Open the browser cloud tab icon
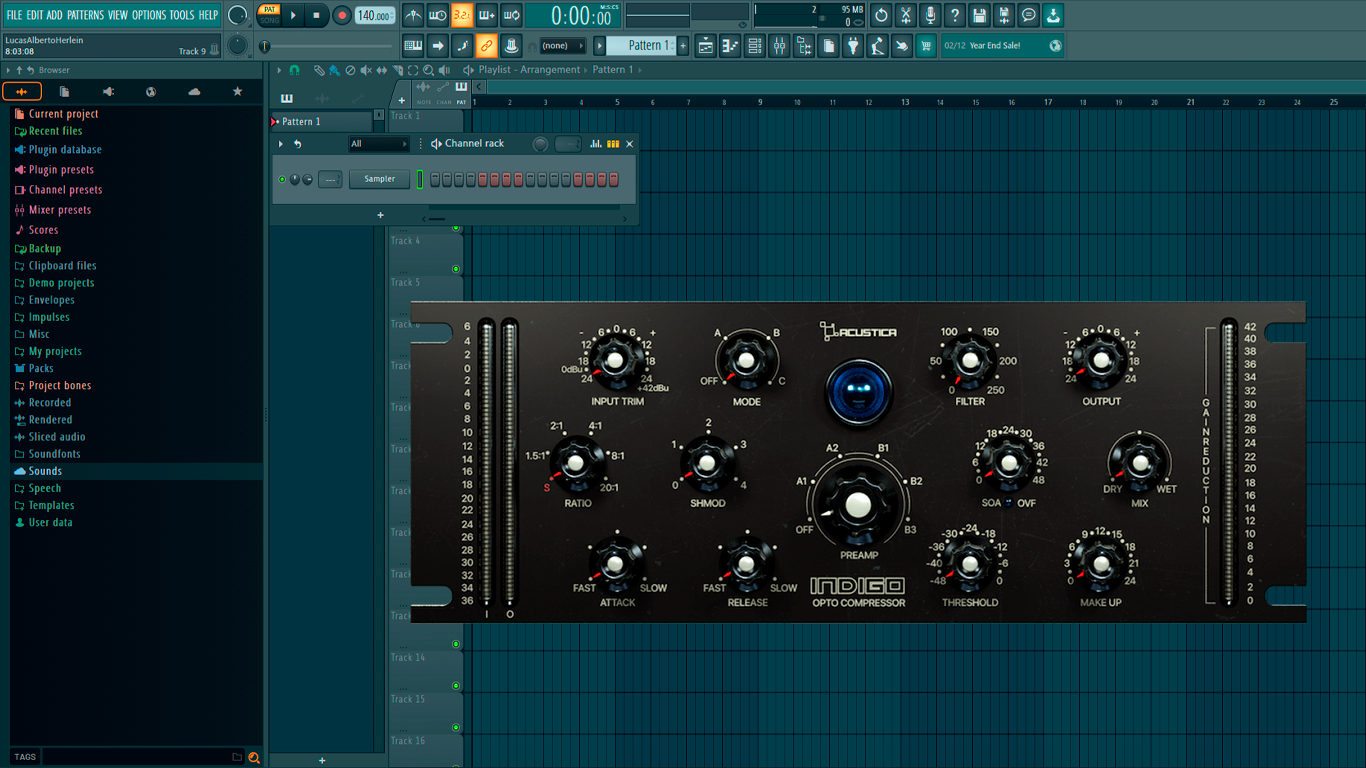The image size is (1366, 768). coord(194,91)
